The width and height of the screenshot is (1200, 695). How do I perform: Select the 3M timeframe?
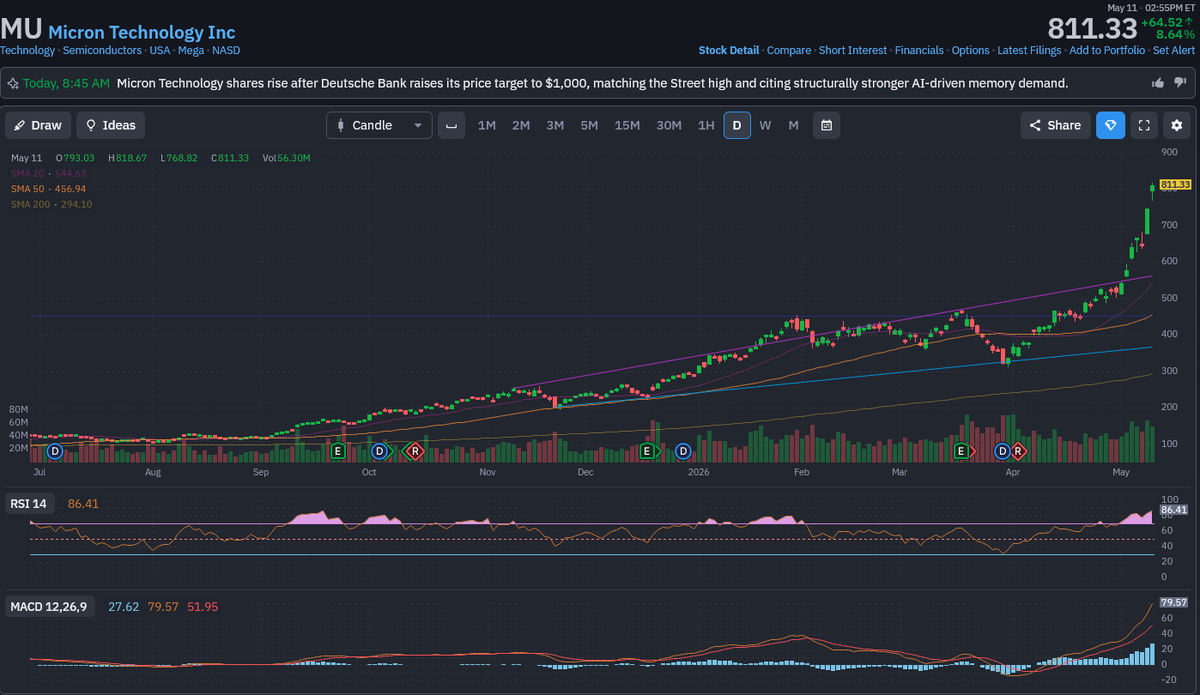555,125
